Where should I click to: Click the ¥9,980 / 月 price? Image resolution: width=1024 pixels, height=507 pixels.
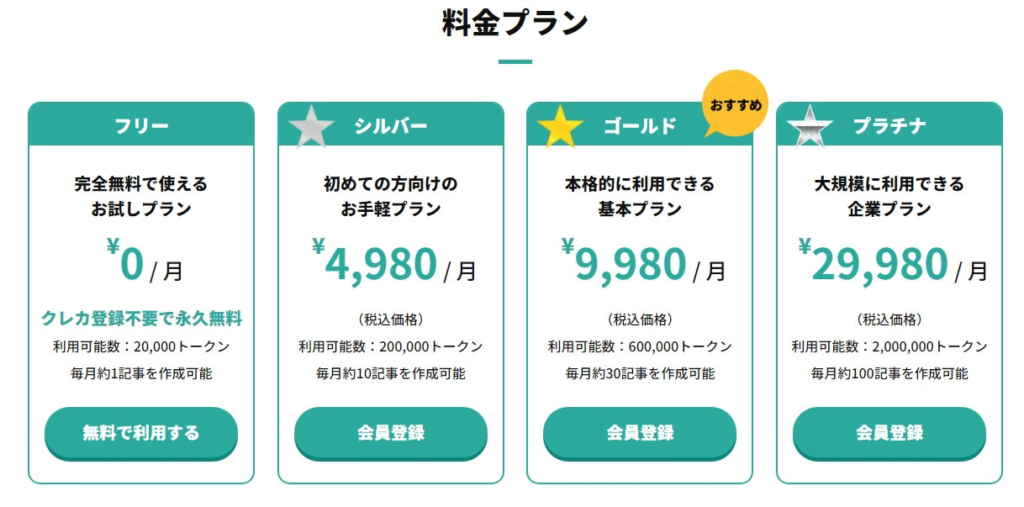[x=643, y=263]
